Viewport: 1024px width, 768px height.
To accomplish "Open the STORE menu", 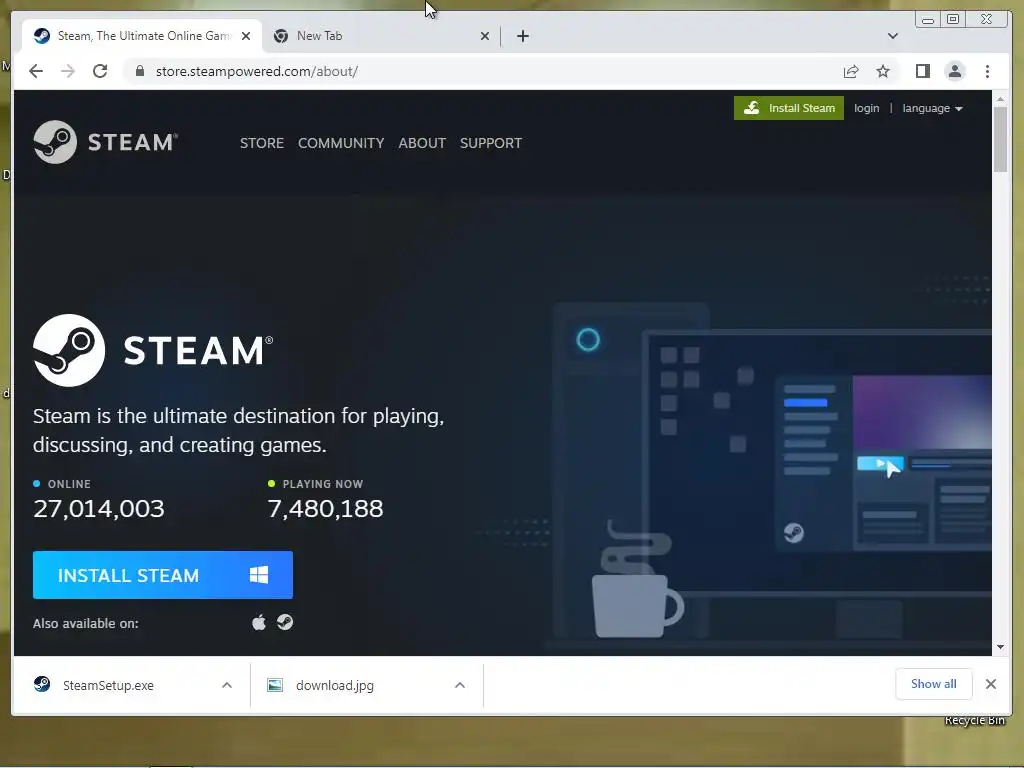I will (x=262, y=143).
